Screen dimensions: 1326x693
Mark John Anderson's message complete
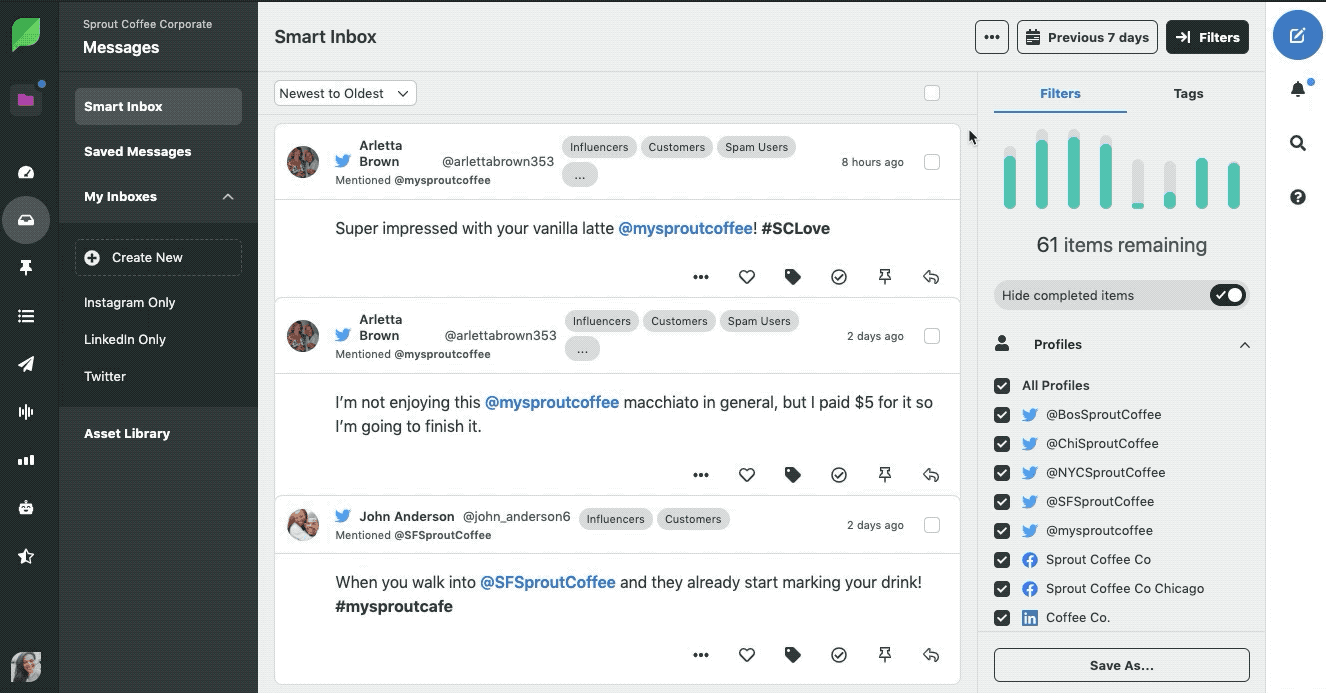point(838,655)
